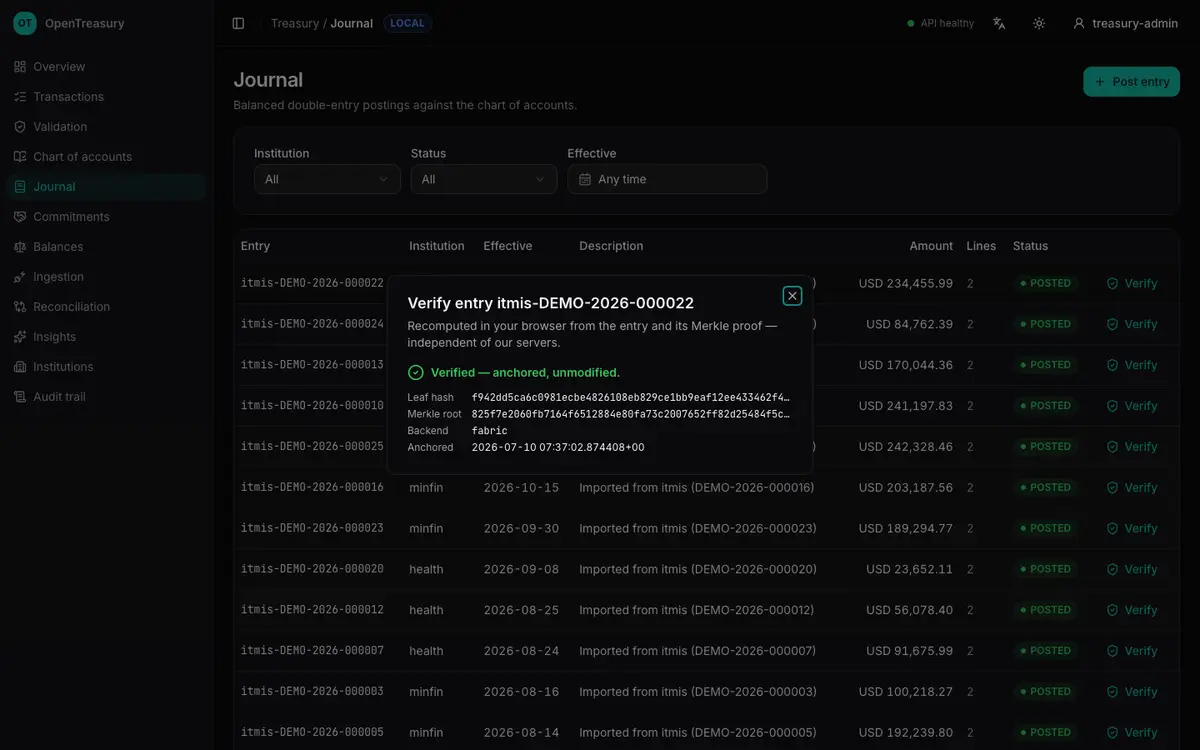Screen dimensions: 1200x750
Task: Click Verify shield icon for entry 000003
Action: point(1112,692)
